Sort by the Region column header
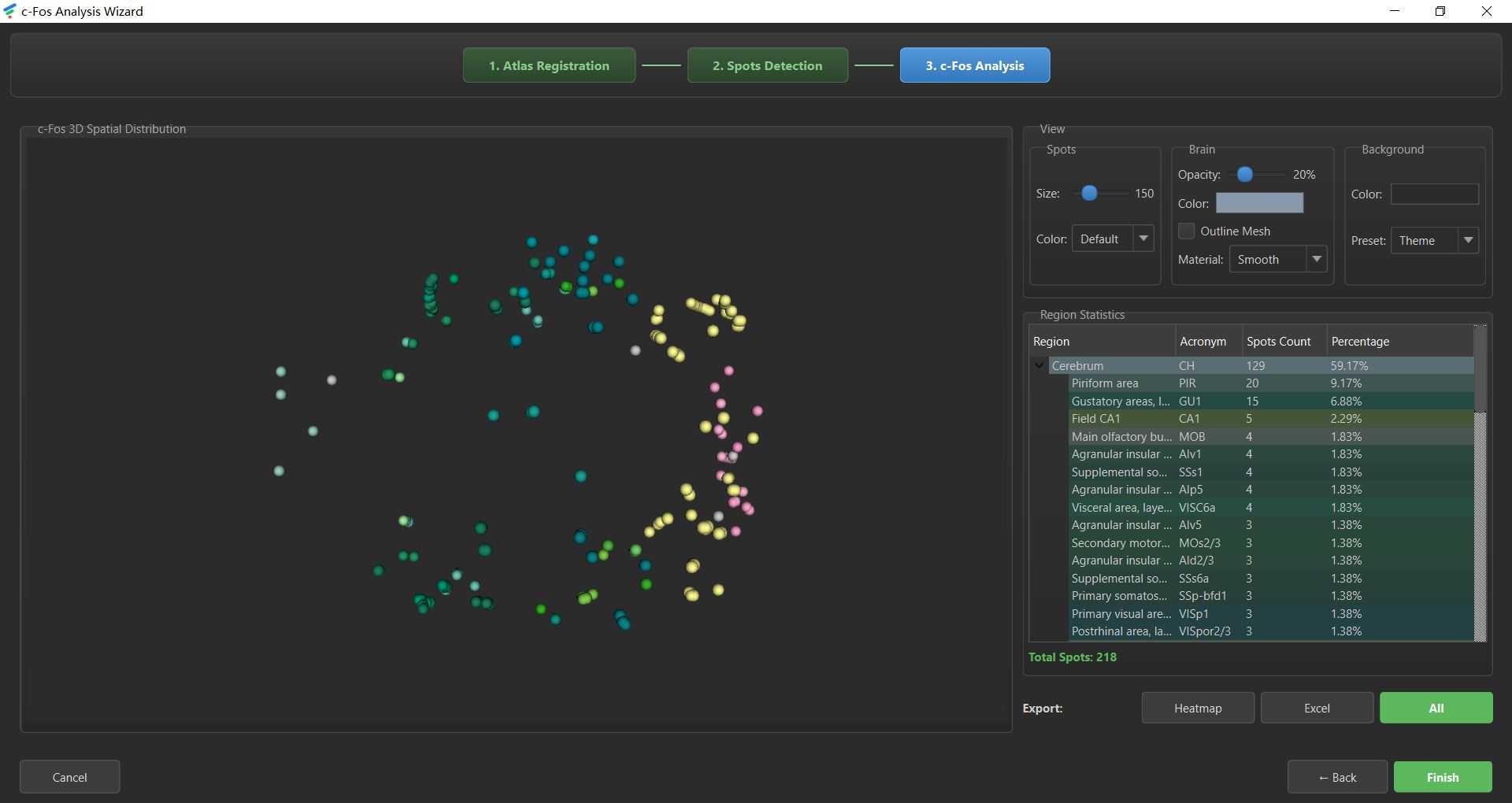This screenshot has height=803, width=1512. click(1102, 341)
